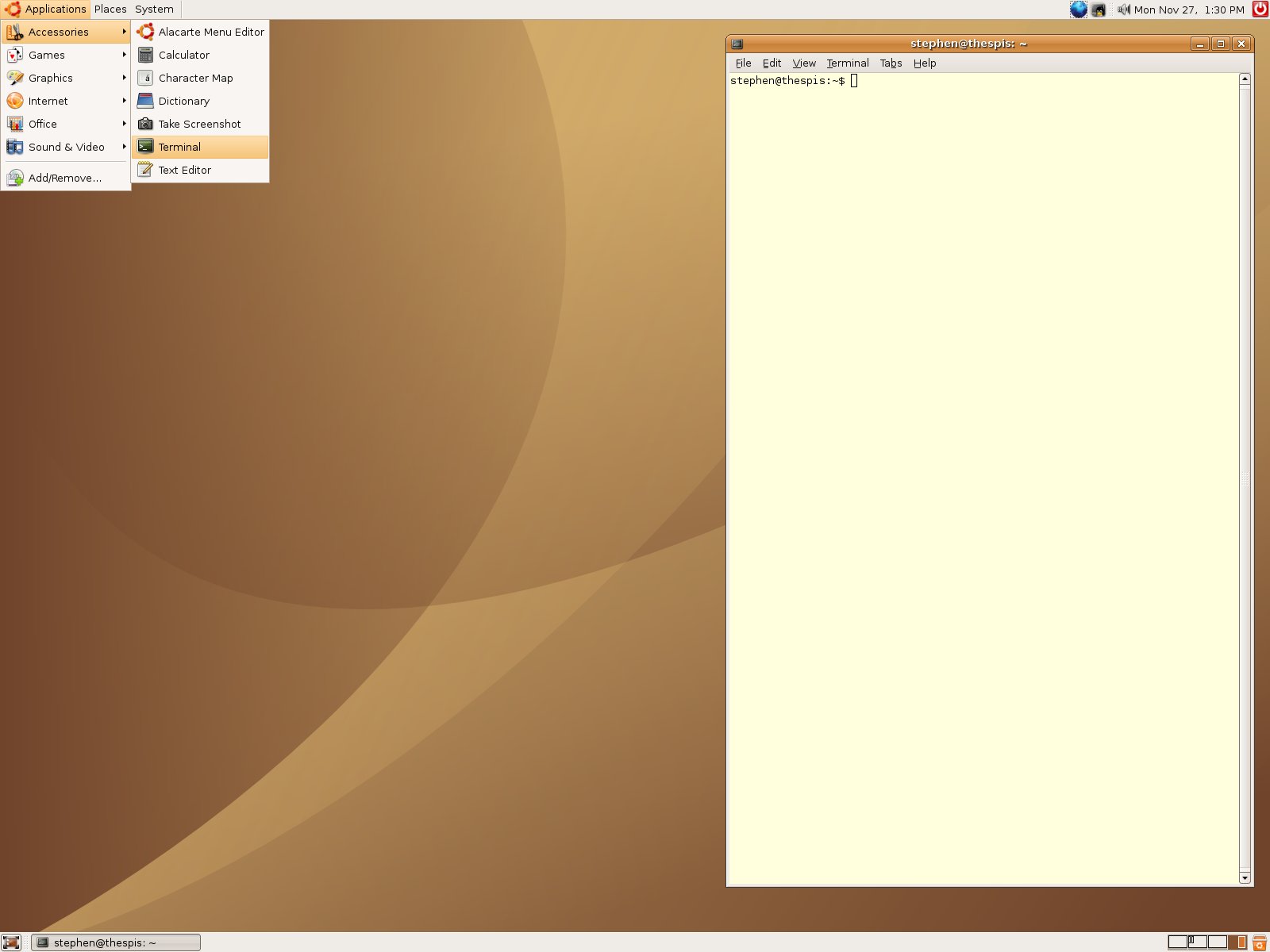1270x952 pixels.
Task: Open Character Map
Action: pyautogui.click(x=200, y=78)
